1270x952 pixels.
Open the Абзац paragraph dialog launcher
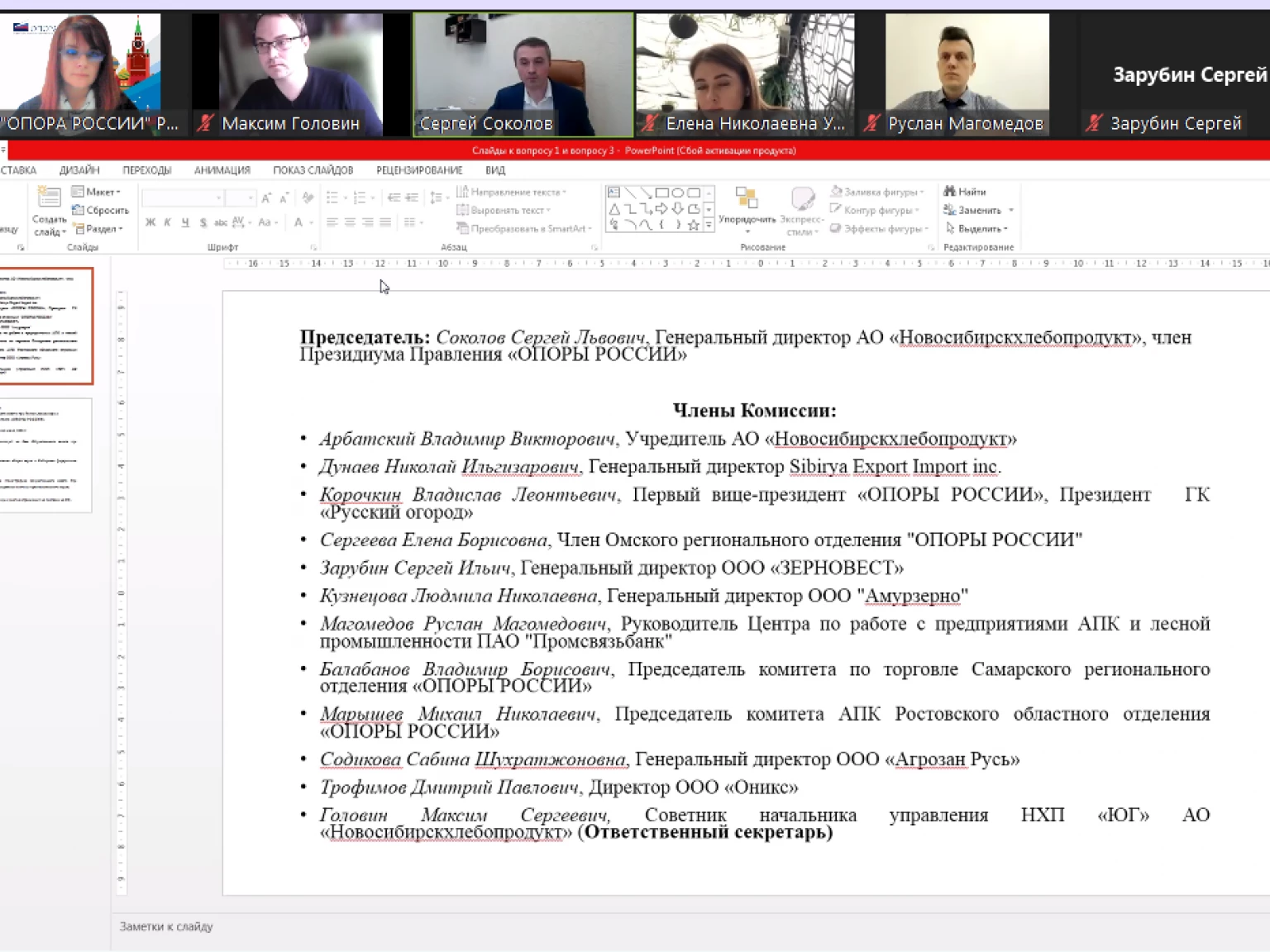point(594,247)
